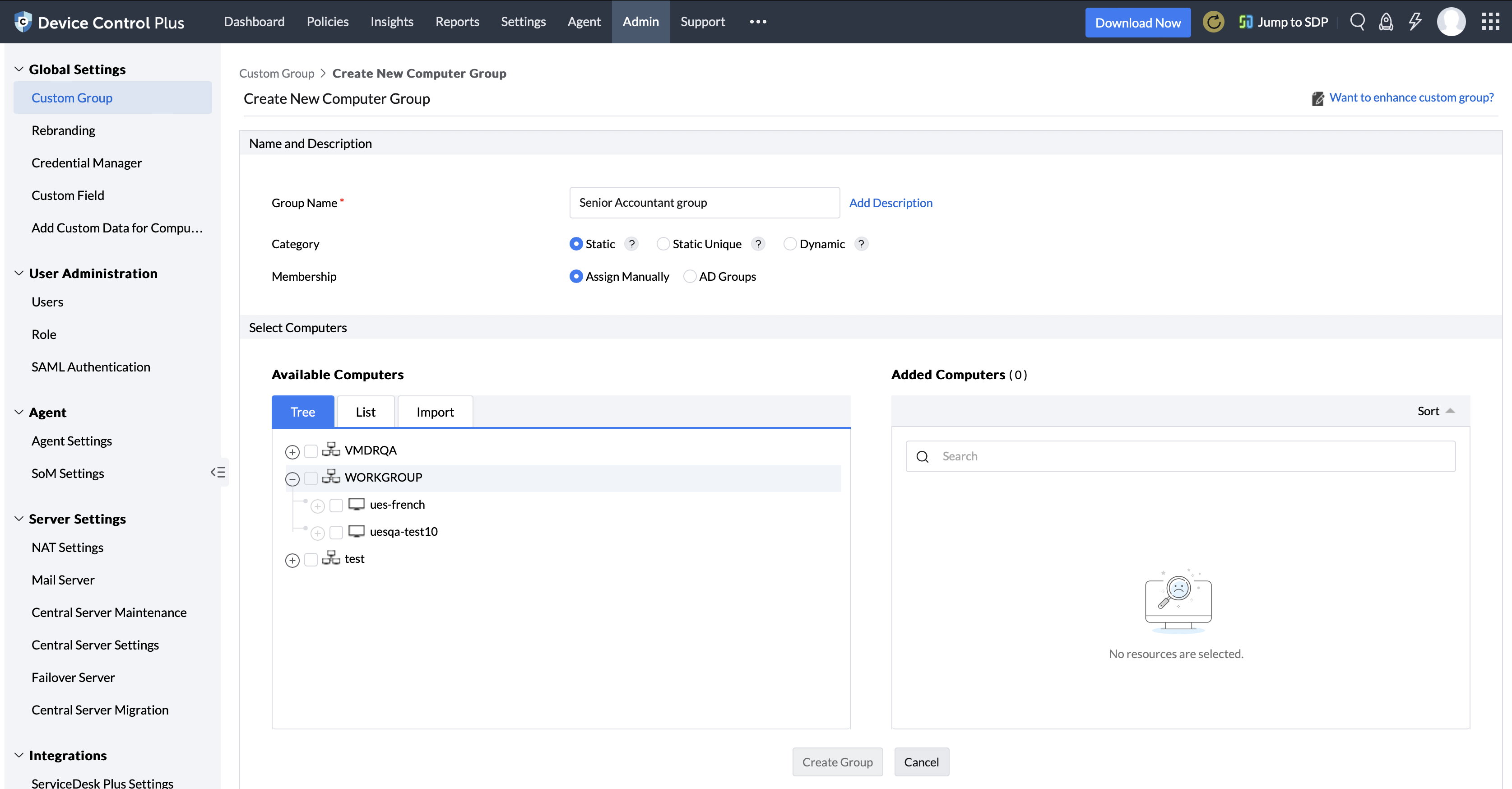Screen dimensions: 1512x789
Task: Click the three-dots more menu icon
Action: [758, 22]
